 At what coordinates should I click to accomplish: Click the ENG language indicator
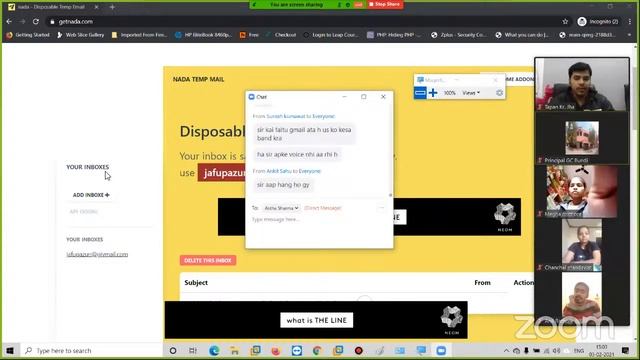click(x=579, y=351)
